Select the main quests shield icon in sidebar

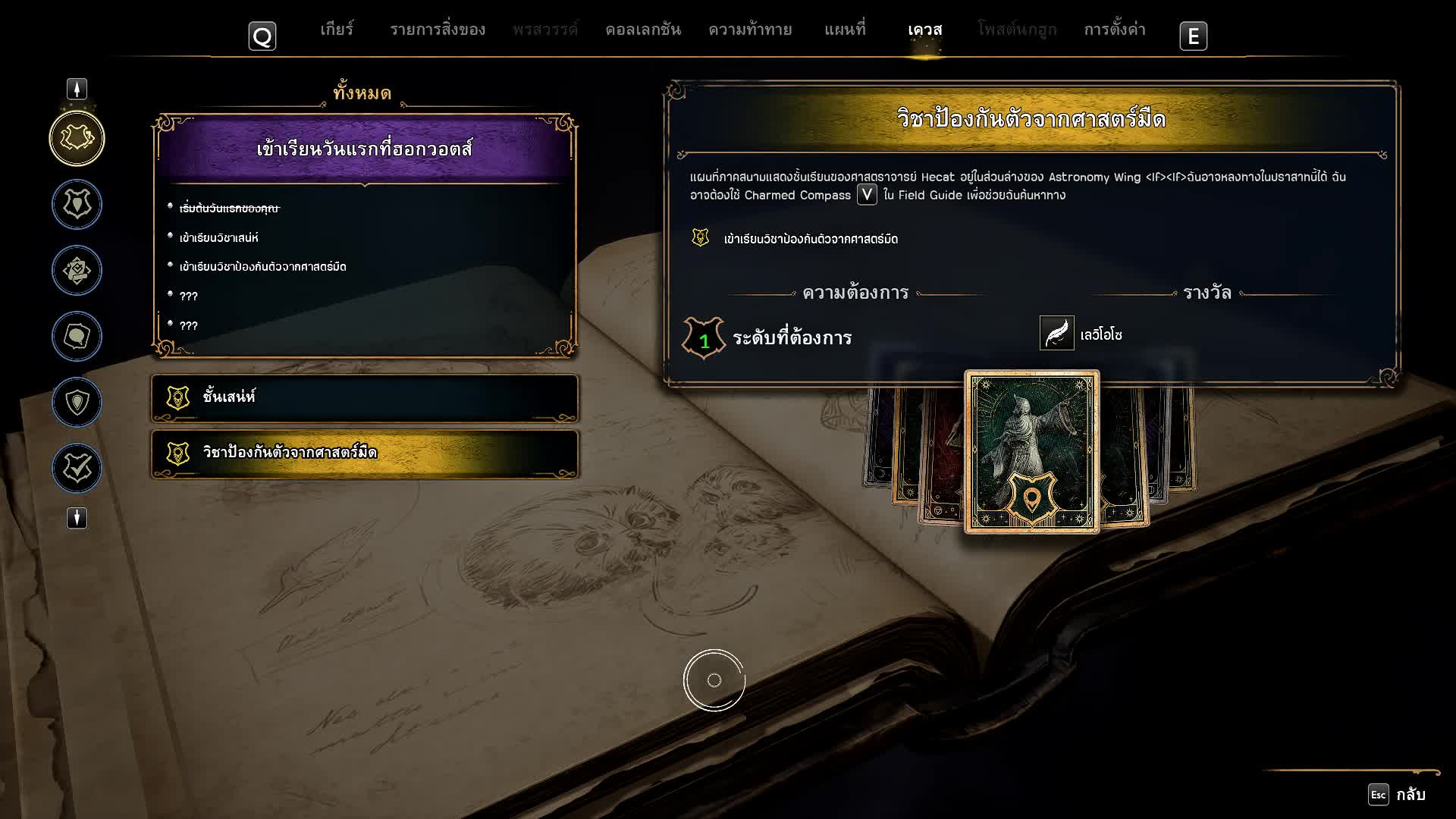click(x=77, y=204)
